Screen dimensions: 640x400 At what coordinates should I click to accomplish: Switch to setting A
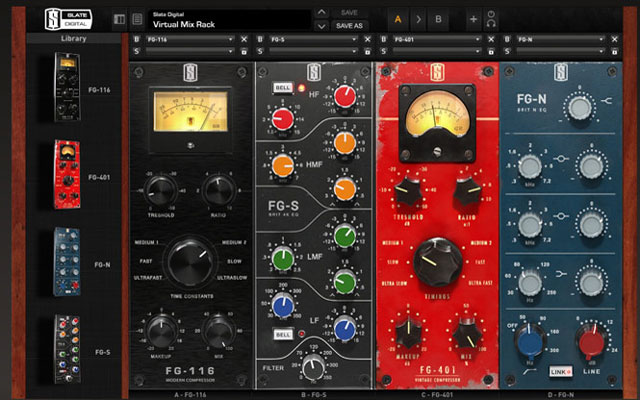398,19
